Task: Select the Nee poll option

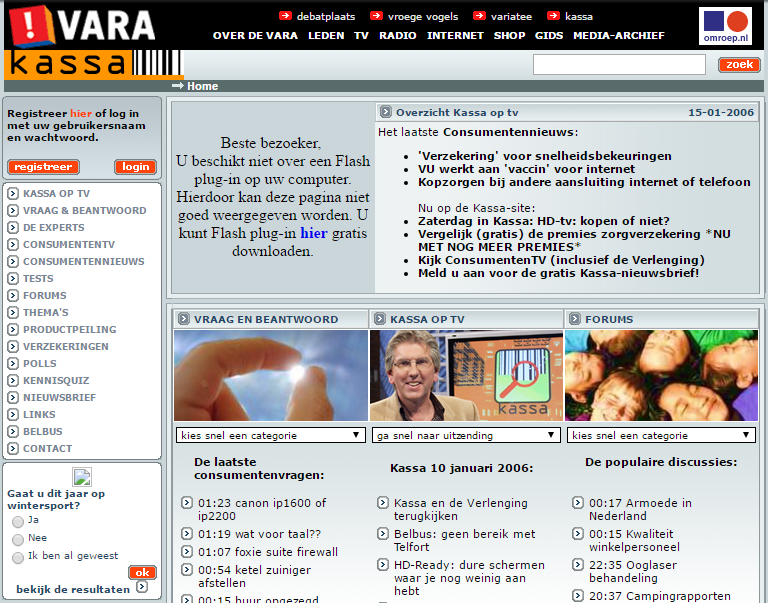Action: [x=18, y=540]
